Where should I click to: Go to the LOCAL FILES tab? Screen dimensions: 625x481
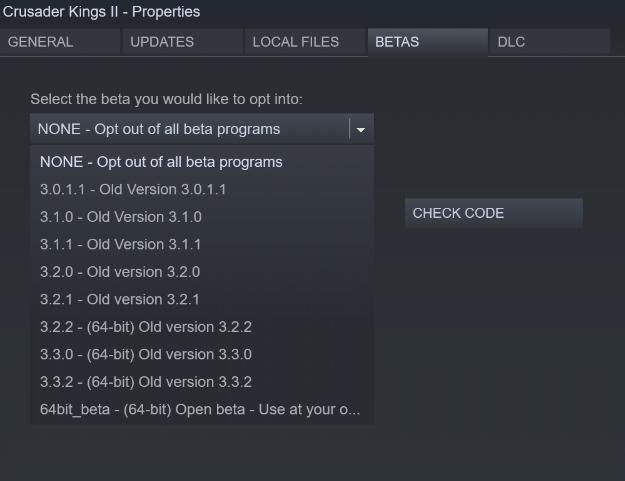pyautogui.click(x=304, y=42)
